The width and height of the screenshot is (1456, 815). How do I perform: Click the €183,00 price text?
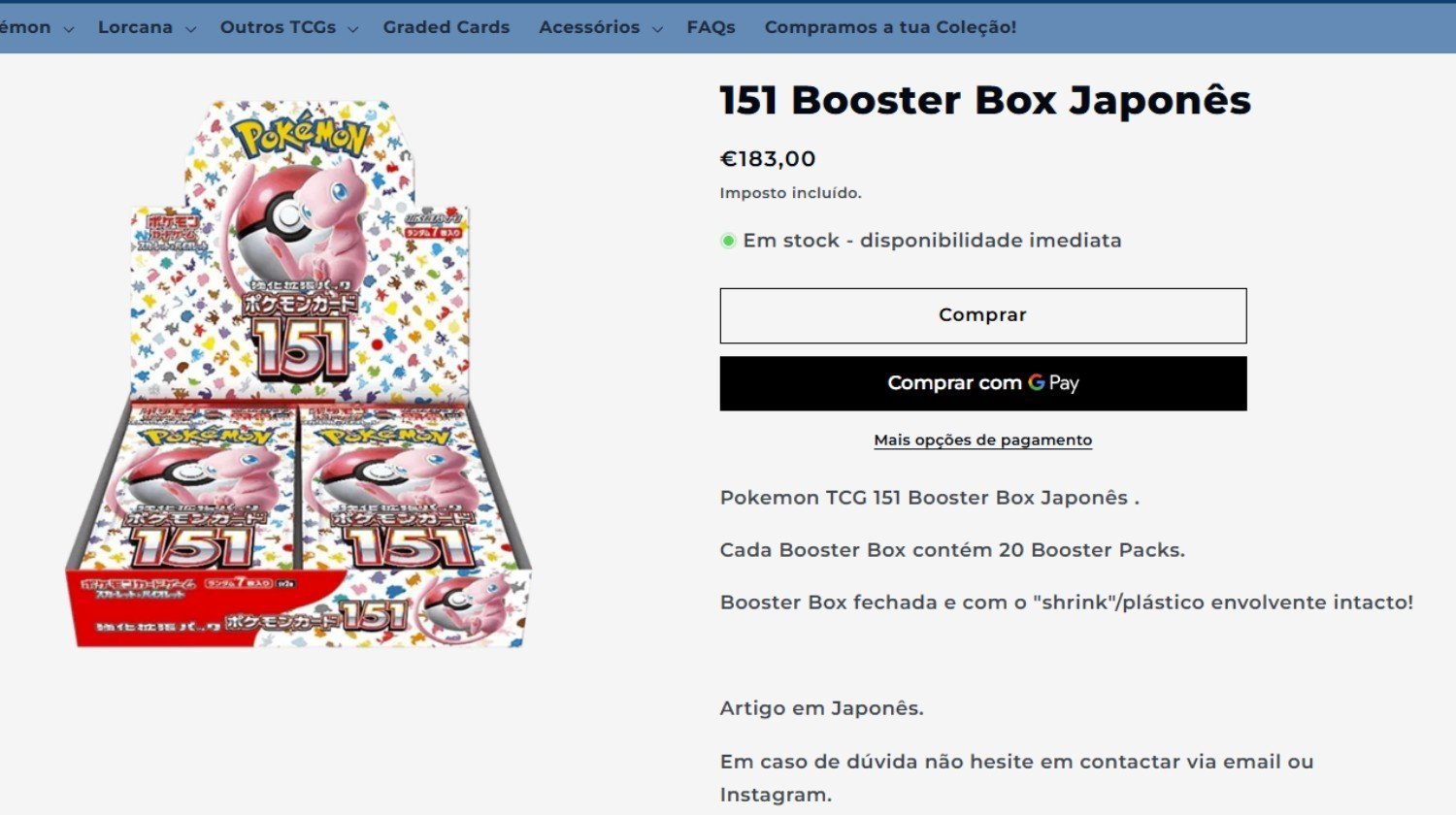pos(768,159)
